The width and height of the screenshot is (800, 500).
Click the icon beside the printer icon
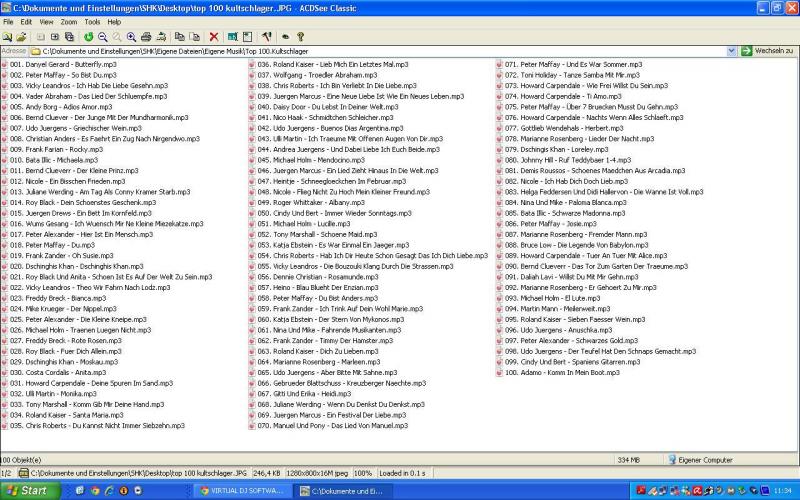(161, 37)
